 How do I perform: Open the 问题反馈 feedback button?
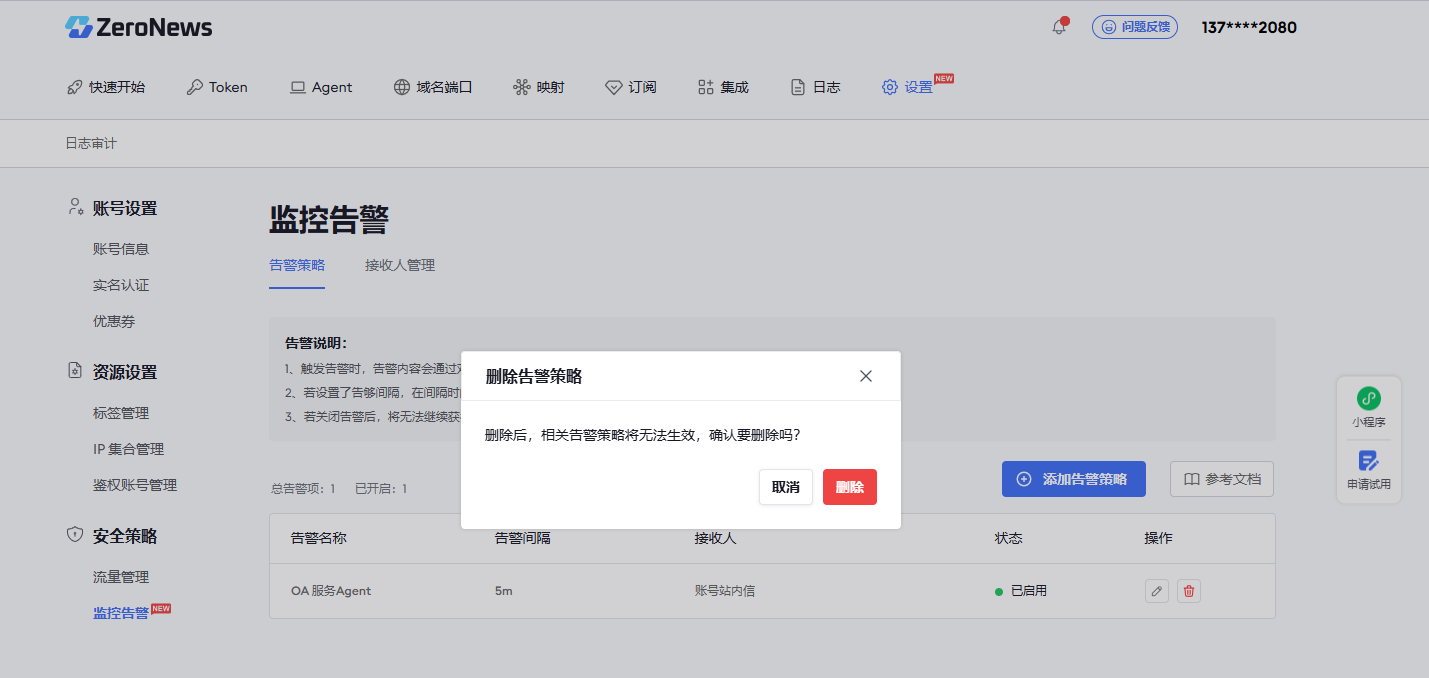pyautogui.click(x=1134, y=27)
